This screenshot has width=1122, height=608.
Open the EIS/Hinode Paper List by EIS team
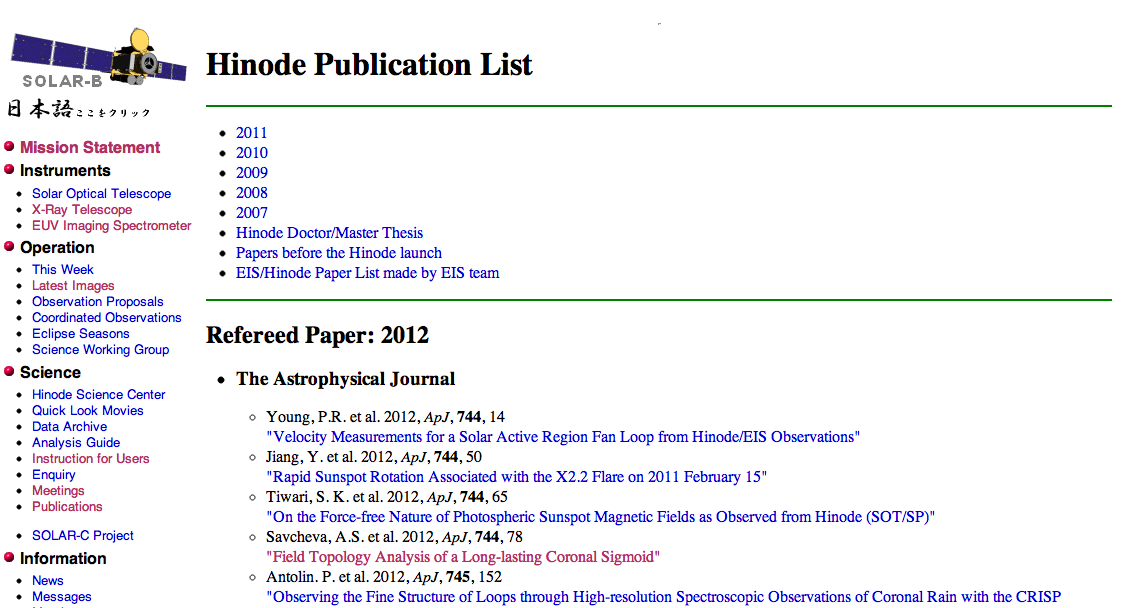pos(367,273)
